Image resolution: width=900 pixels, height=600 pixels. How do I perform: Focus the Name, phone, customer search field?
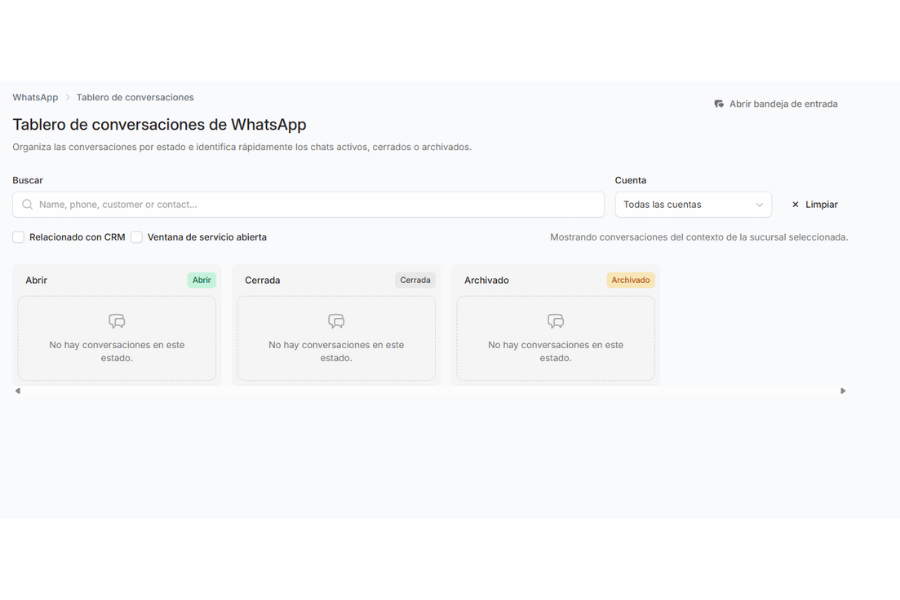pyautogui.click(x=308, y=204)
